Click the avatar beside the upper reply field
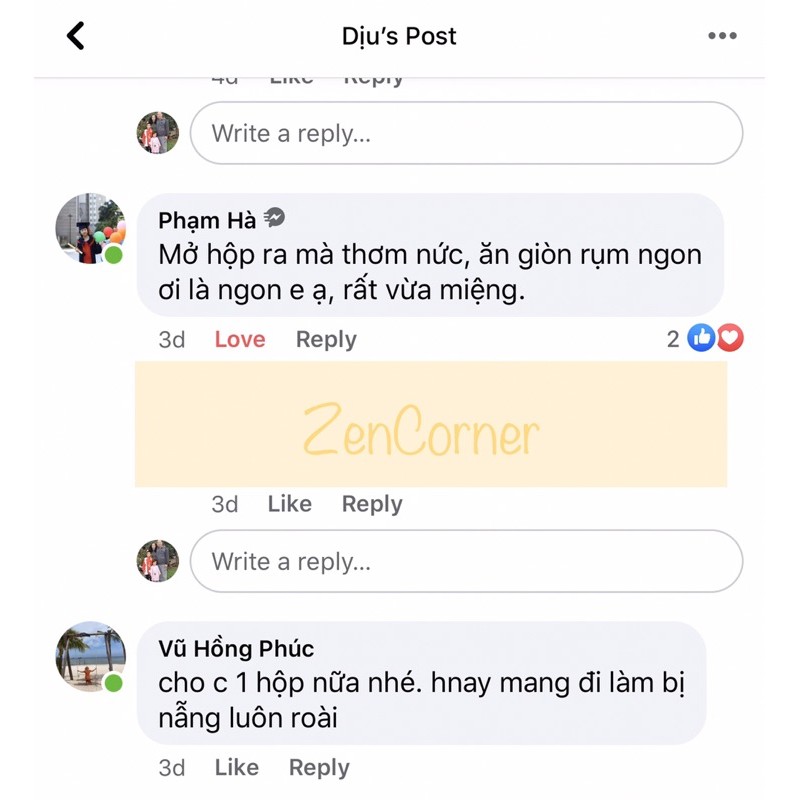The height and width of the screenshot is (800, 800). (158, 133)
